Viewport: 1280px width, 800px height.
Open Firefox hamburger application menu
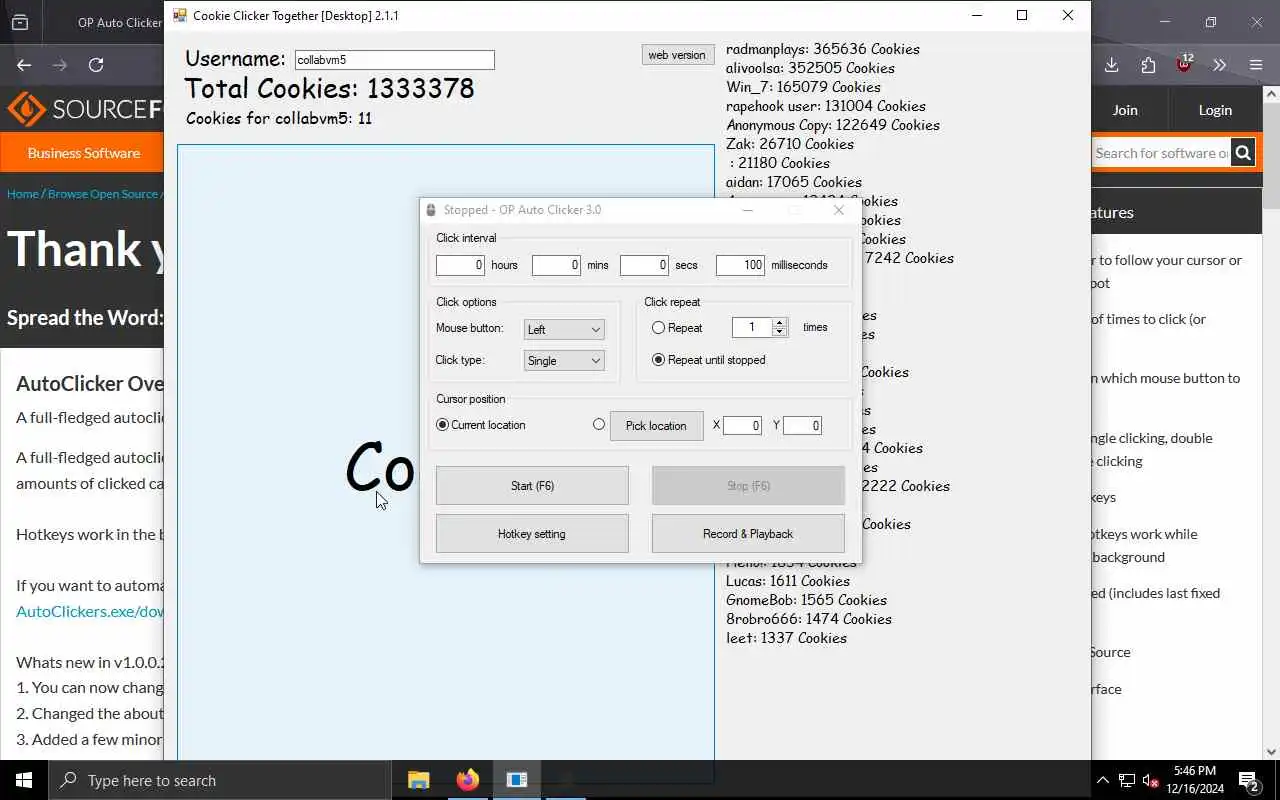click(x=1255, y=65)
